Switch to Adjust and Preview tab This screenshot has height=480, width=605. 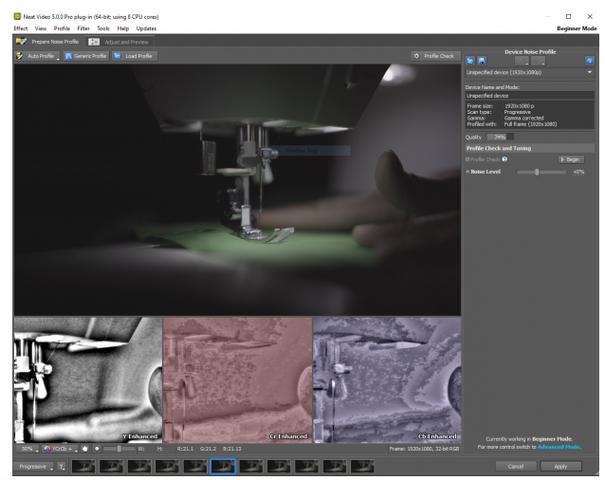tap(119, 42)
